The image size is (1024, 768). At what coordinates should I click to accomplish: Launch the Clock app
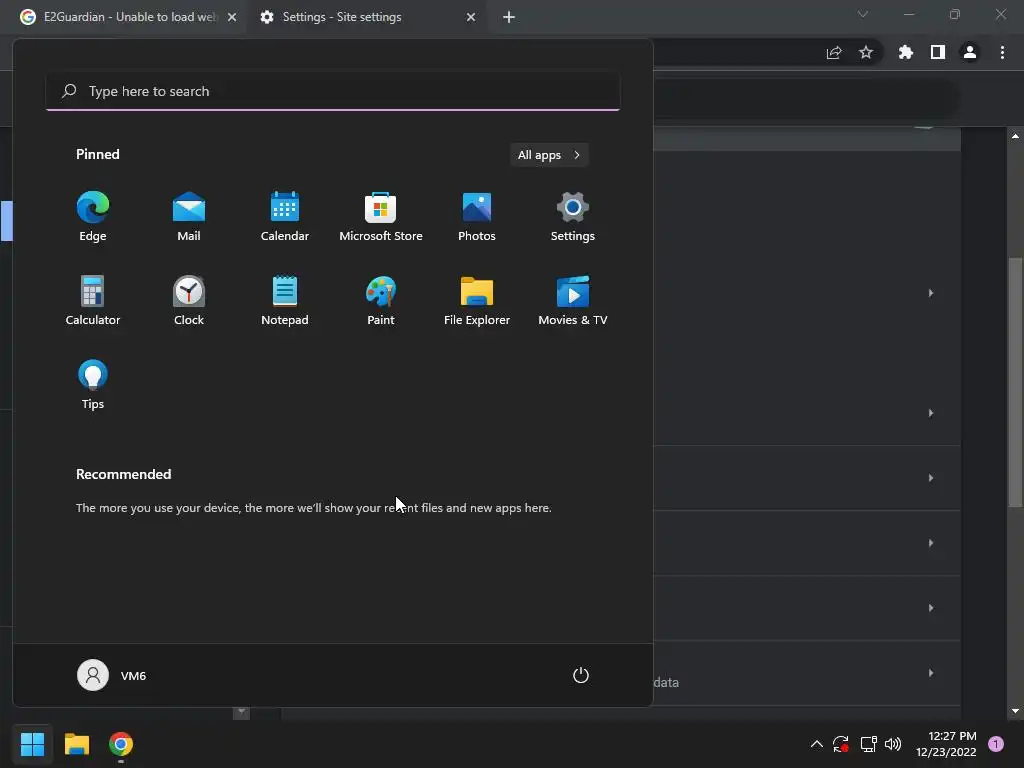(189, 300)
